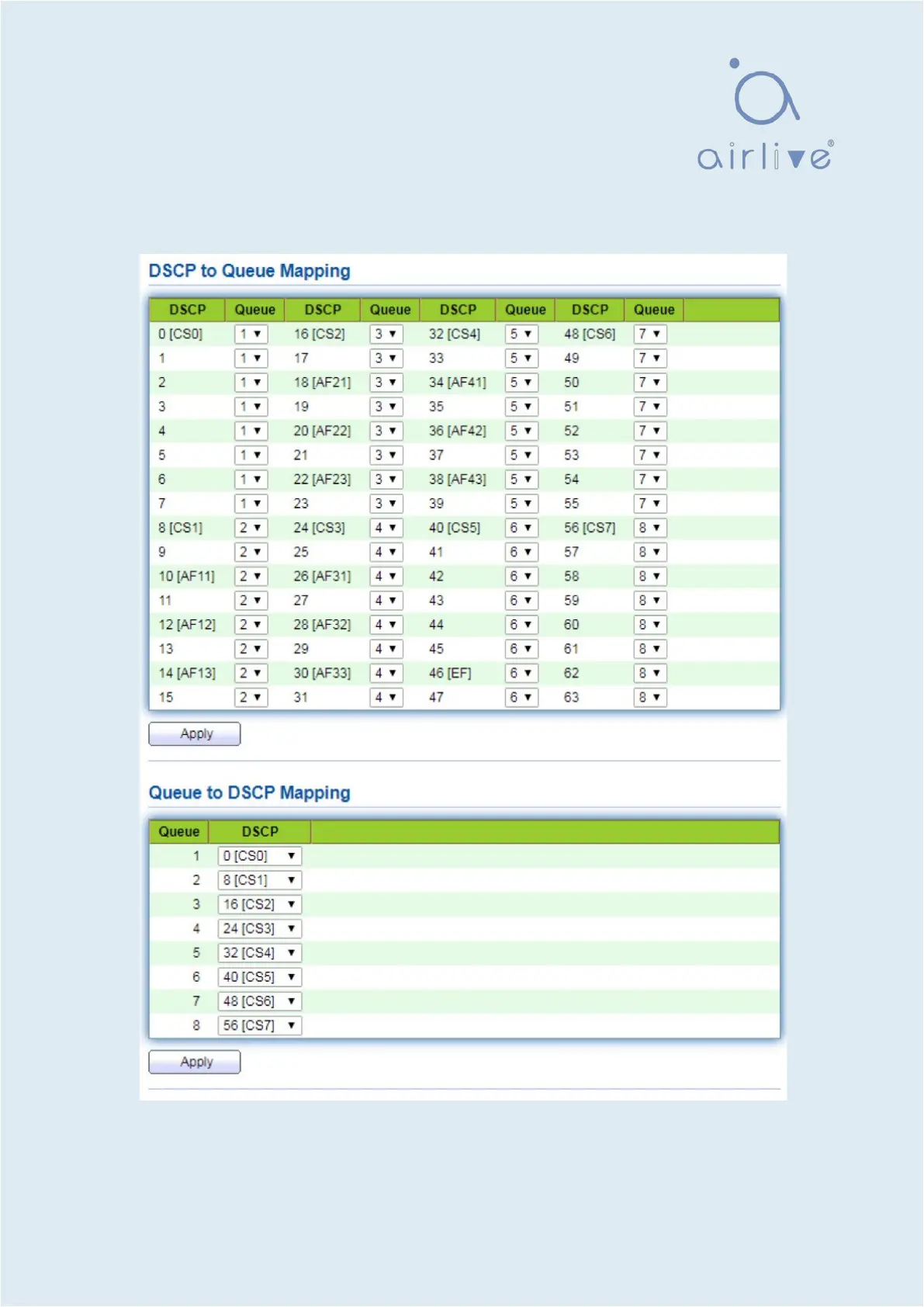
Task: Change DSCP value for Queue 8
Action: pyautogui.click(x=259, y=1026)
